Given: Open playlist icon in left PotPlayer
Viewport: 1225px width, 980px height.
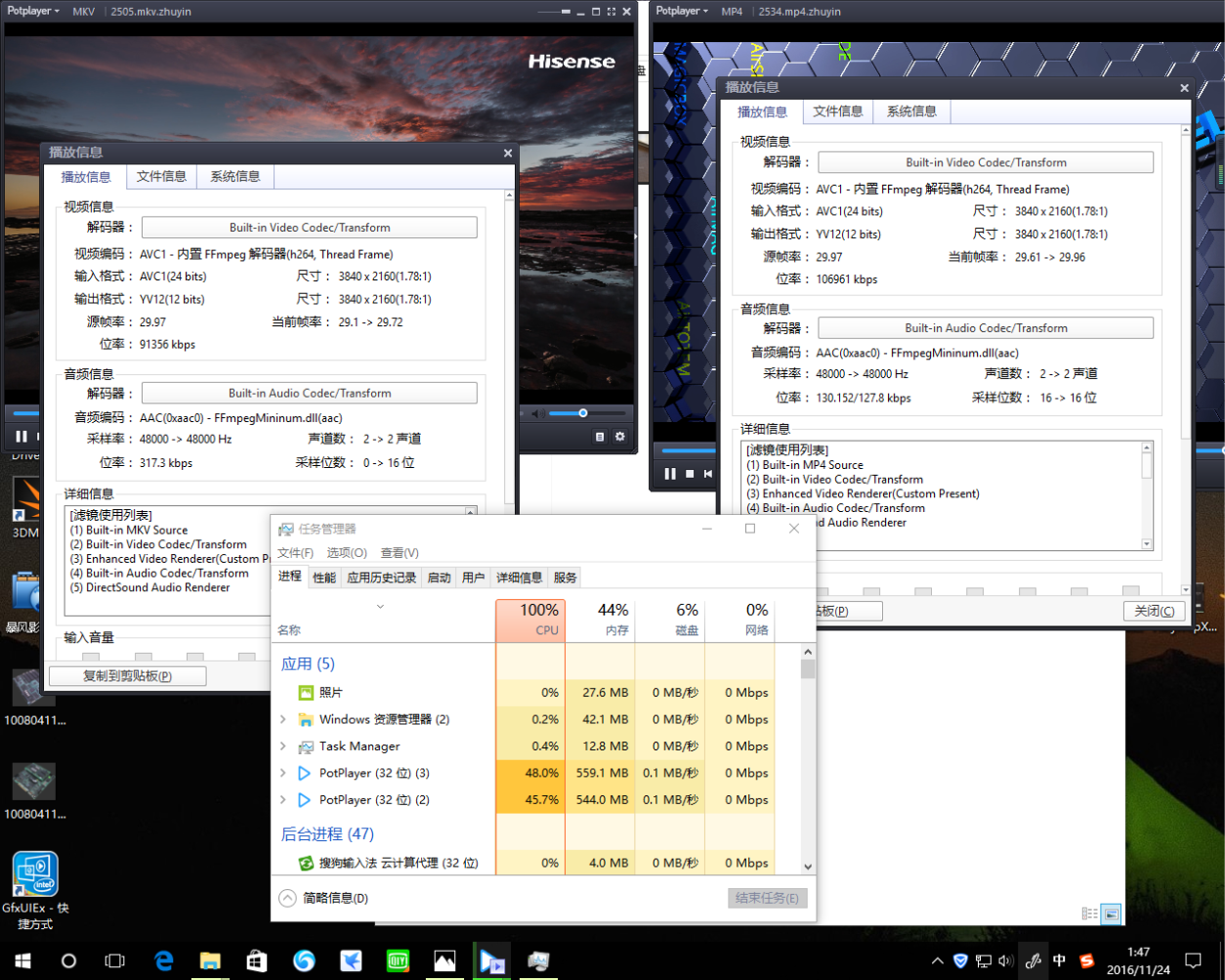Looking at the screenshot, I should click(600, 437).
